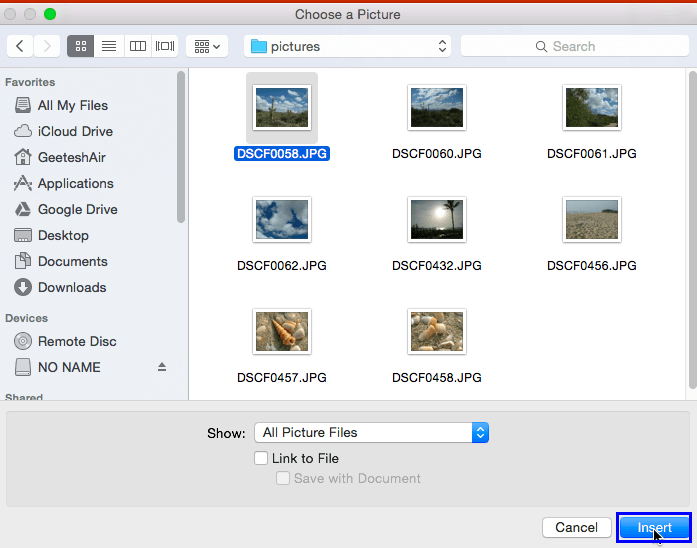697x548 pixels.
Task: Switch to icon grid view
Action: pos(80,46)
